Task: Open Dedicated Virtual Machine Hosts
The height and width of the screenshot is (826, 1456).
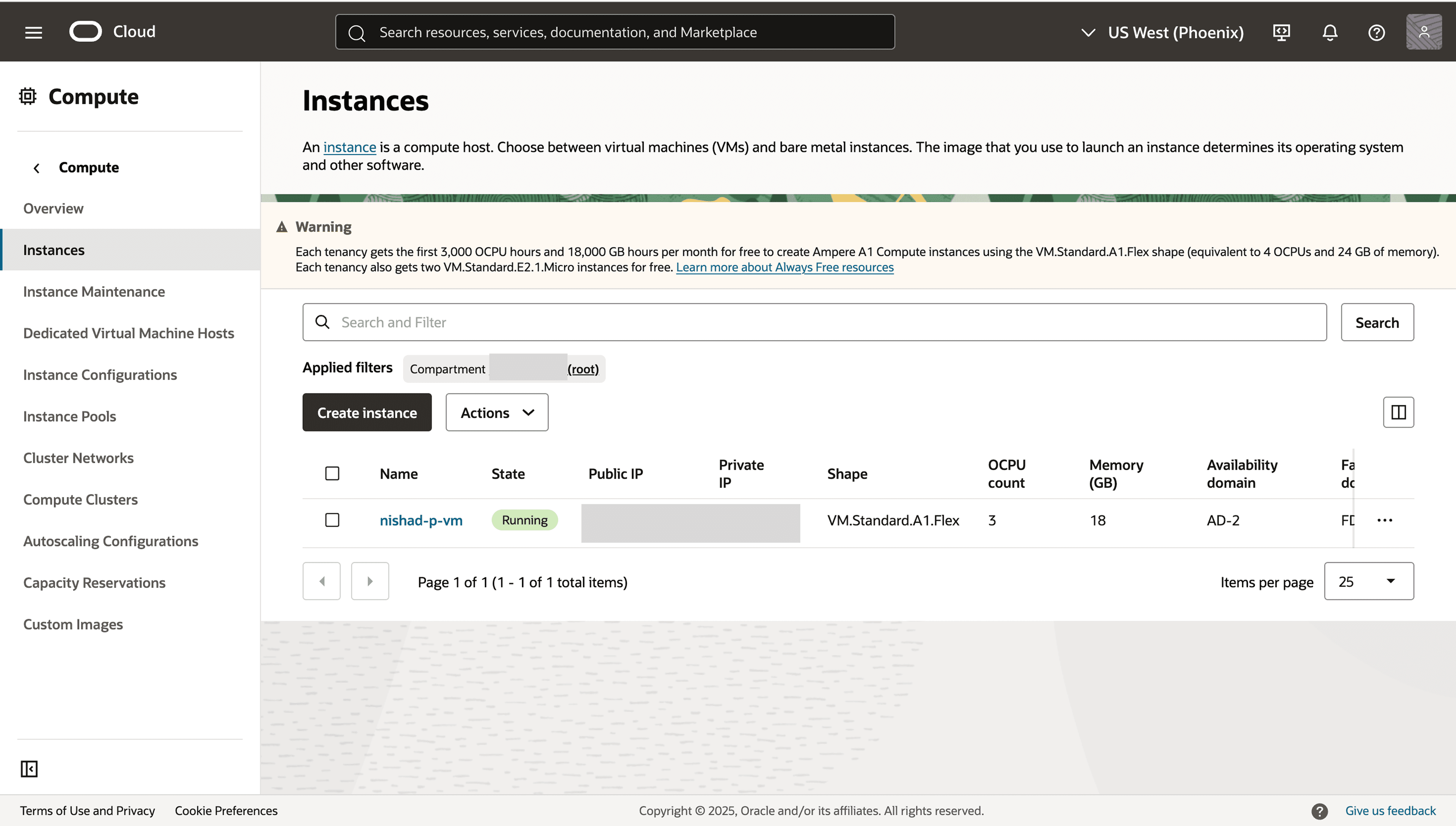Action: pyautogui.click(x=129, y=333)
